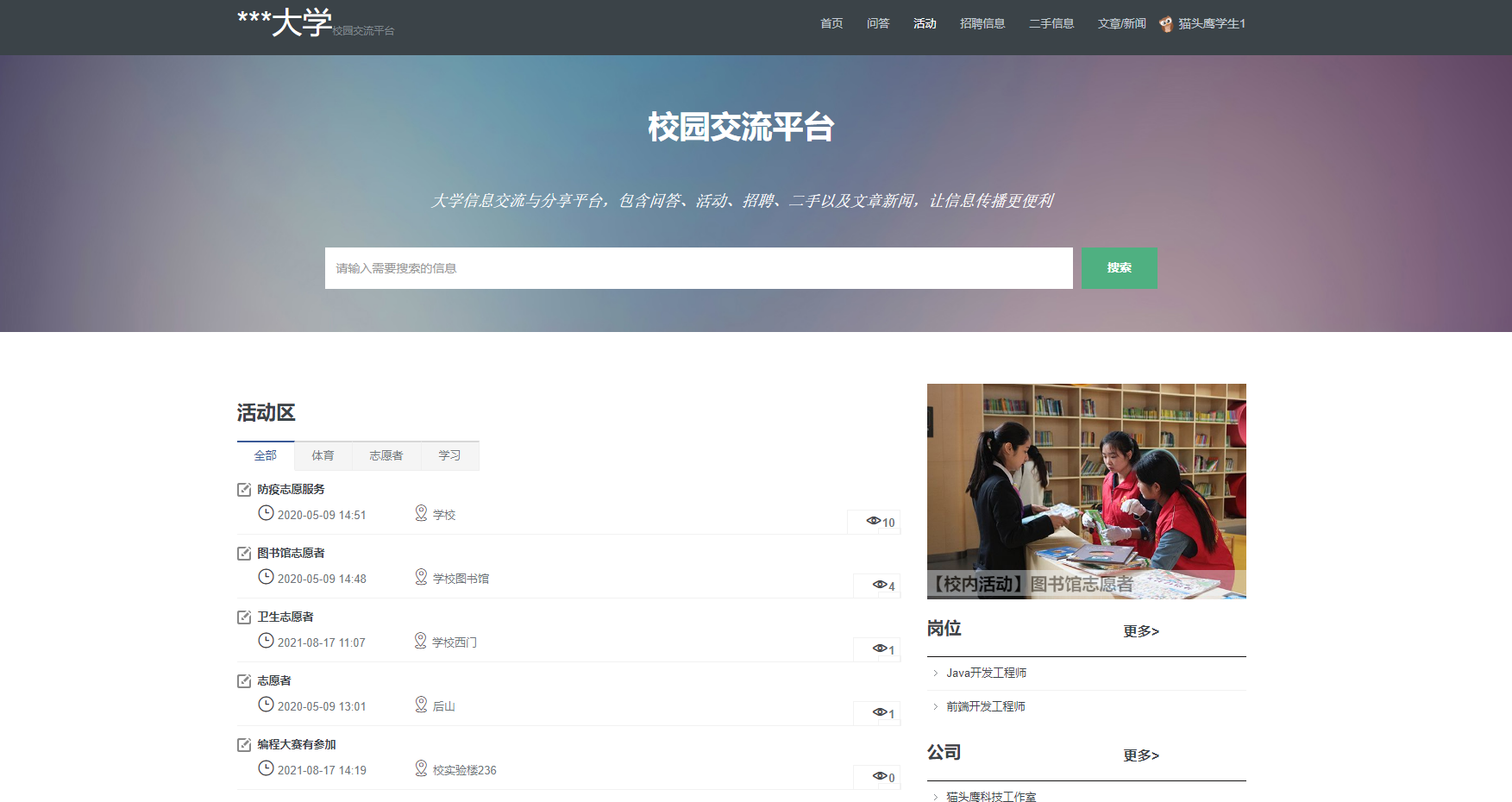Click the chevron next to 猫头鹰科技工作室
Image resolution: width=1512 pixels, height=802 pixels.
[937, 797]
